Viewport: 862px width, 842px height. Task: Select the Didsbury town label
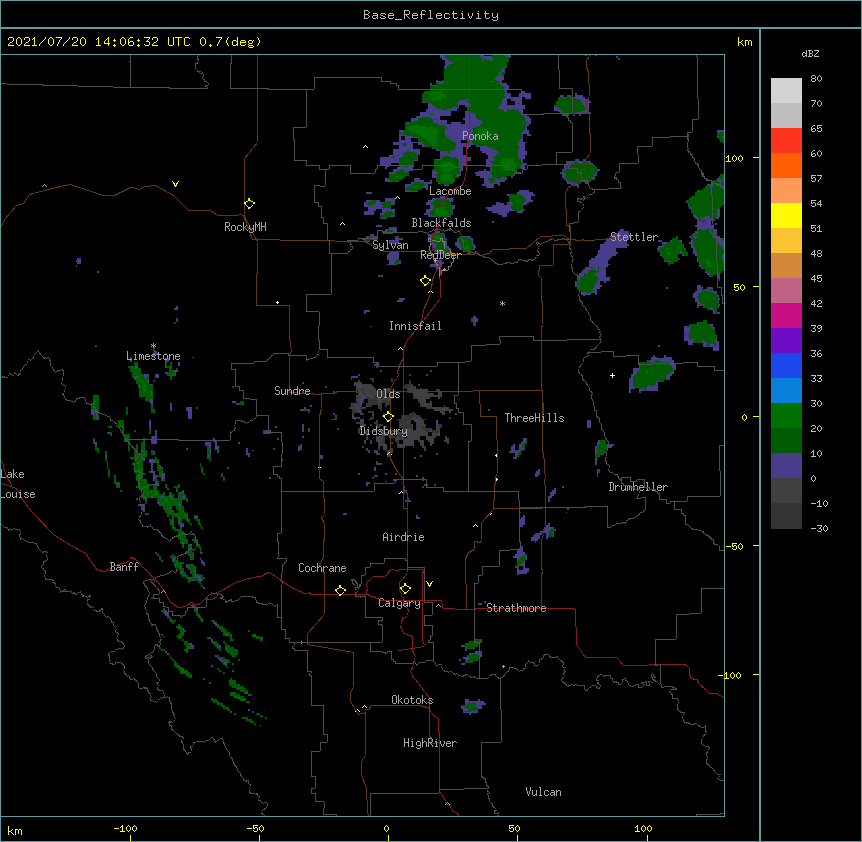[383, 431]
